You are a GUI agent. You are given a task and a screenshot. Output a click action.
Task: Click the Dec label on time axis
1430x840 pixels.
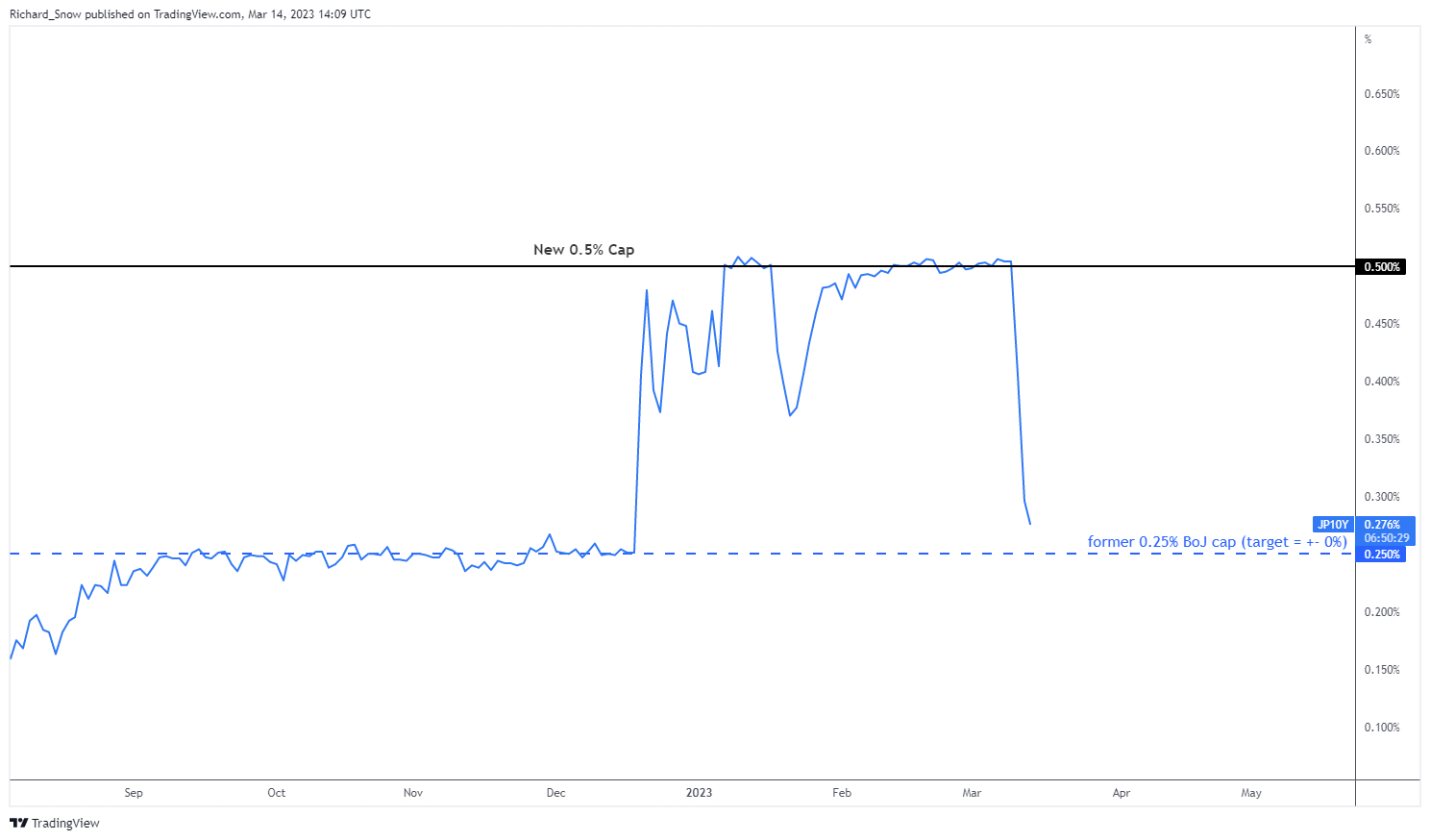[x=555, y=793]
